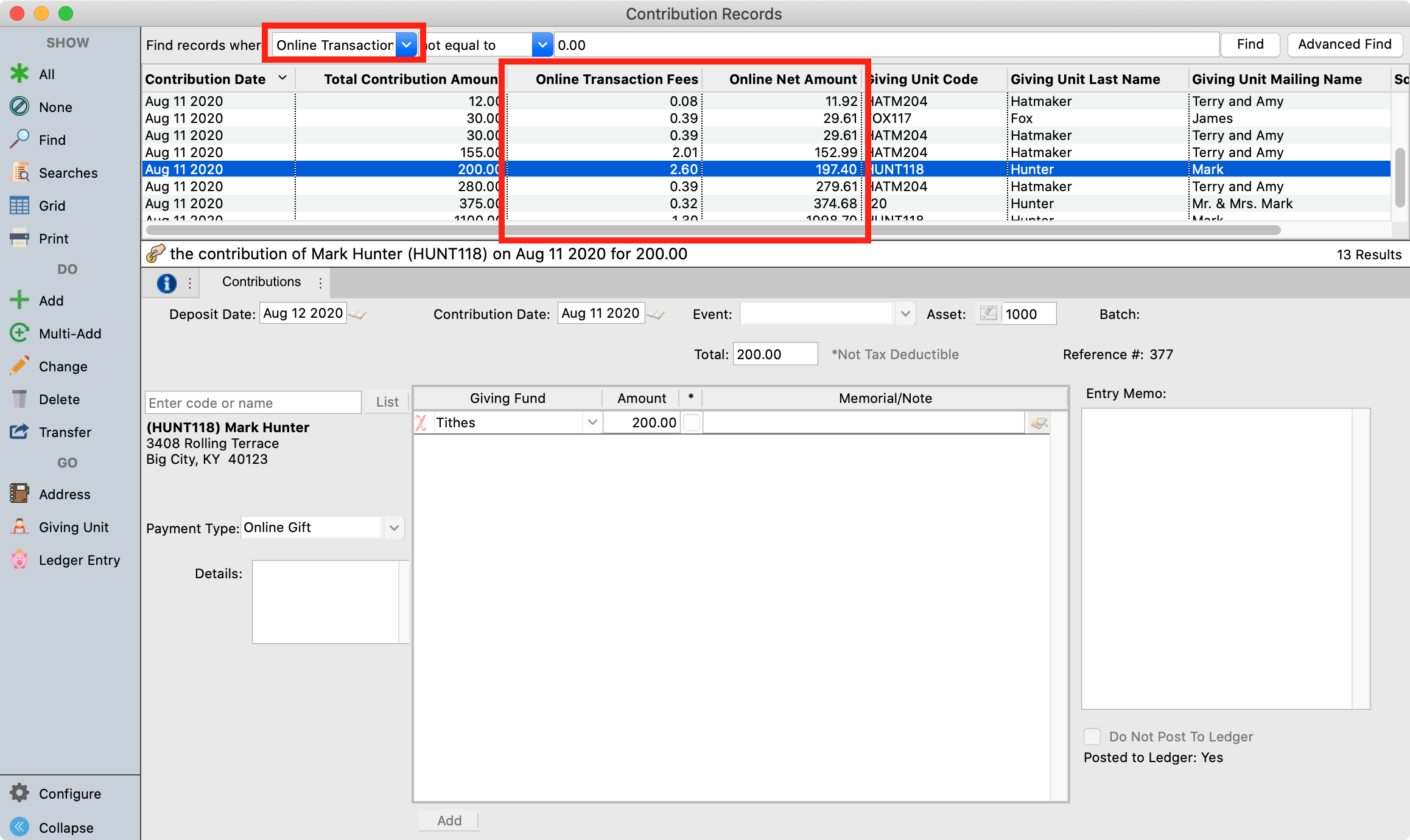The height and width of the screenshot is (840, 1410).
Task: Open the Giving Fund Tithes dropdown
Action: (x=592, y=422)
